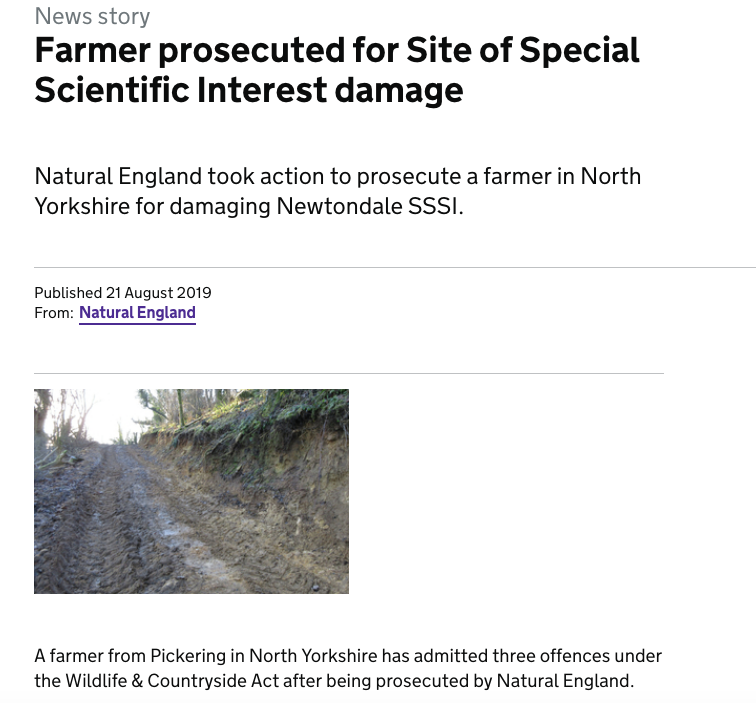Open the Natural England link
Image resolution: width=756 pixels, height=703 pixels.
click(137, 313)
